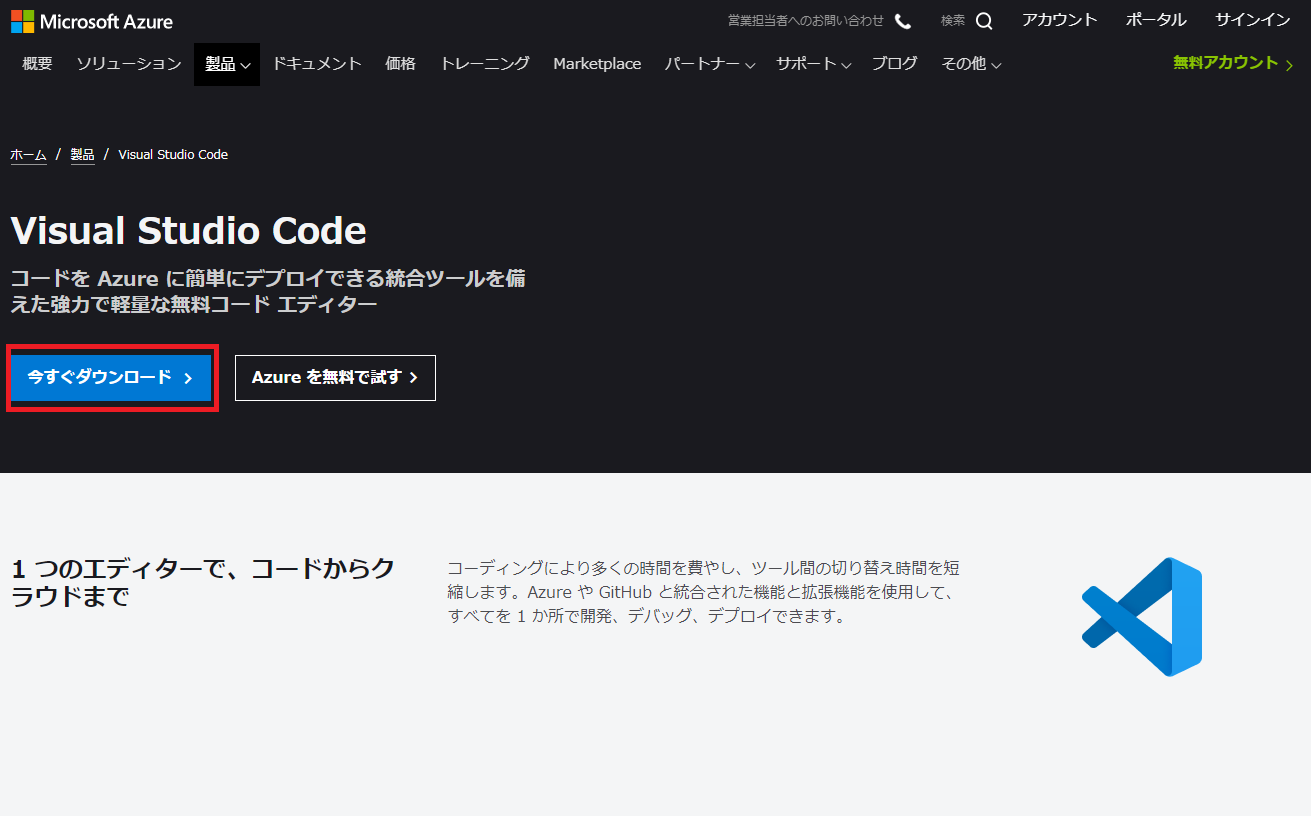
Task: Open the アカウント link
Action: [x=1060, y=20]
